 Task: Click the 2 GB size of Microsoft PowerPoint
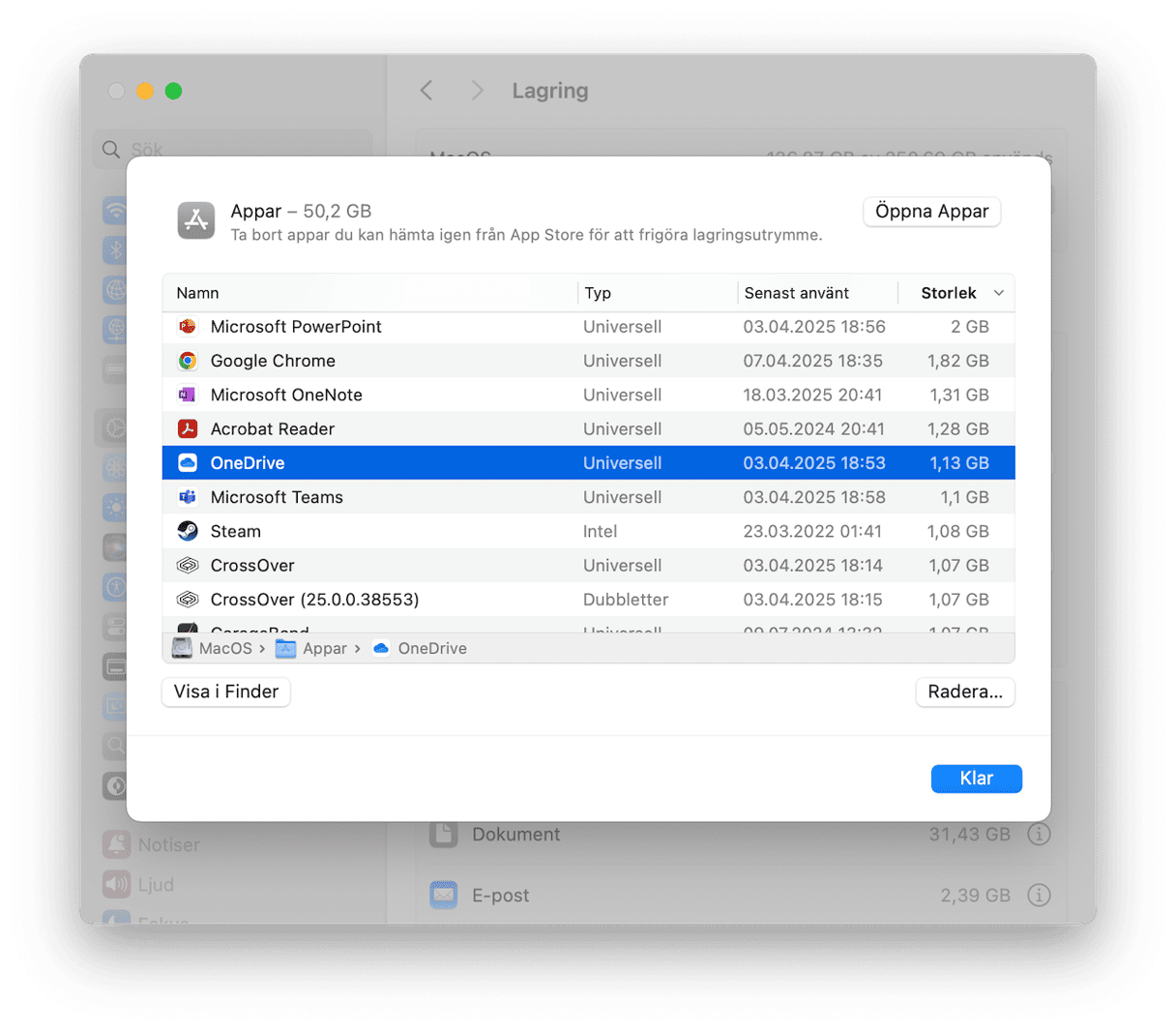(969, 327)
